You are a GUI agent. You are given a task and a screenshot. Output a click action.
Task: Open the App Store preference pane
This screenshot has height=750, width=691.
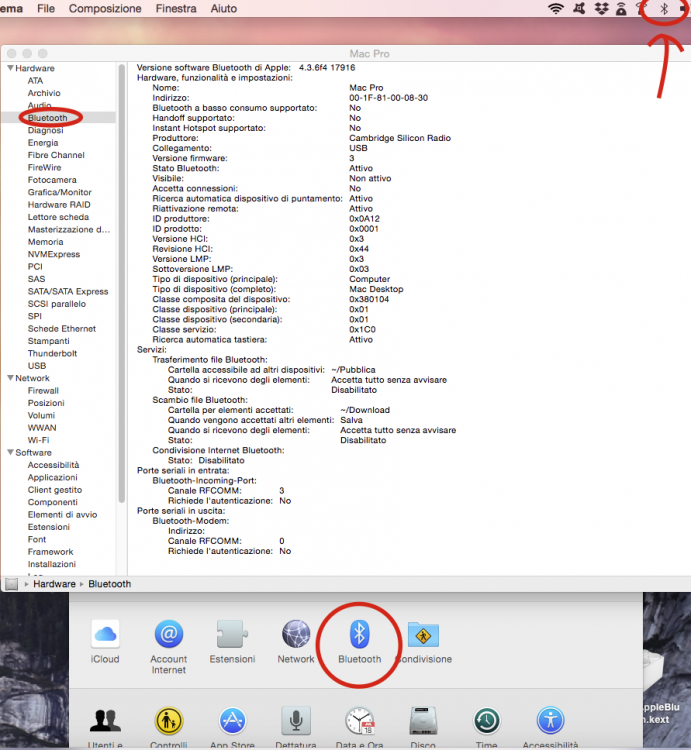[232, 721]
